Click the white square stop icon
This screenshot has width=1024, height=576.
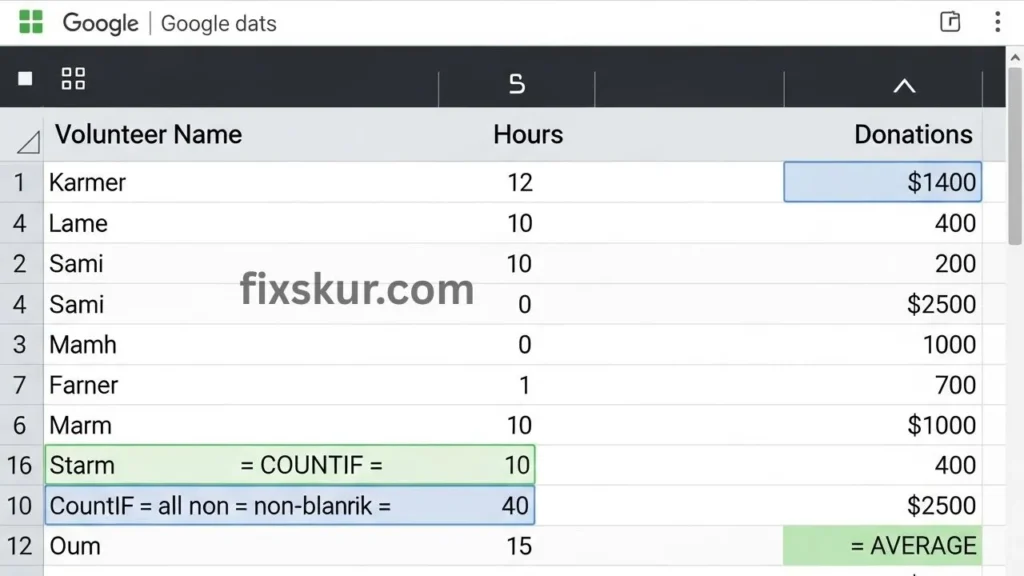tap(25, 79)
